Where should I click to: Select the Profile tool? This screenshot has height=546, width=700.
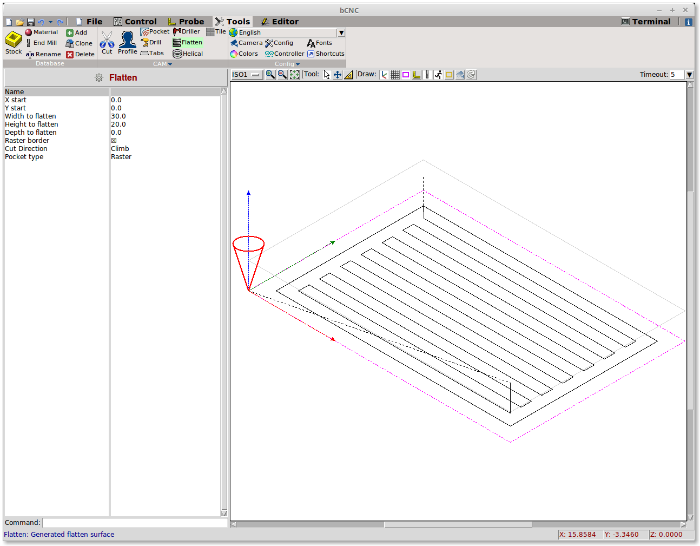point(127,43)
